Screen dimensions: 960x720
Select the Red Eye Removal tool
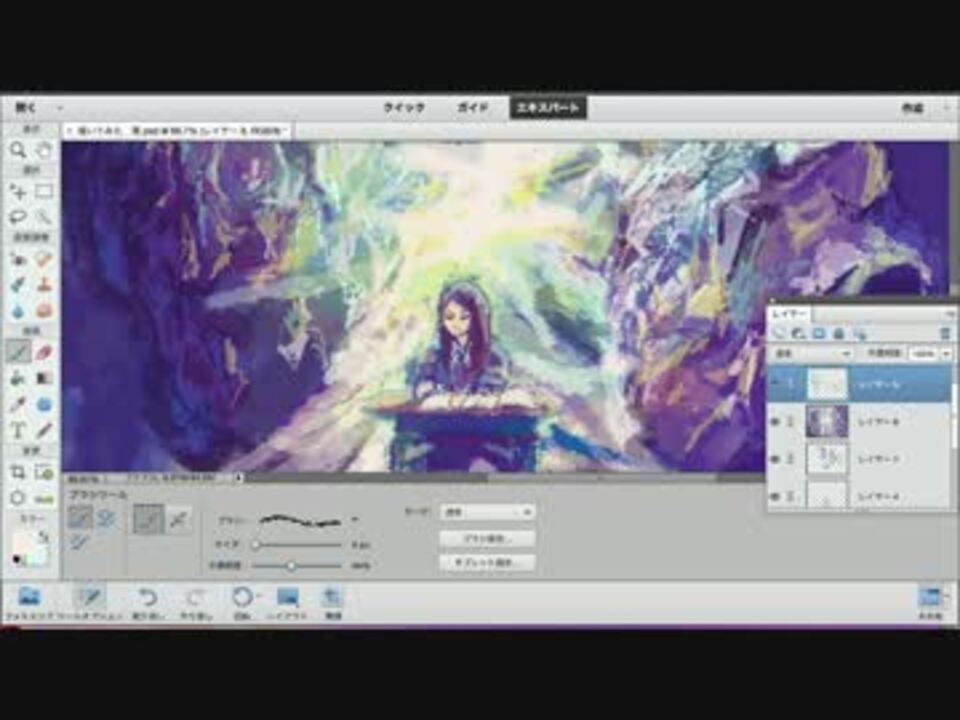(18, 260)
